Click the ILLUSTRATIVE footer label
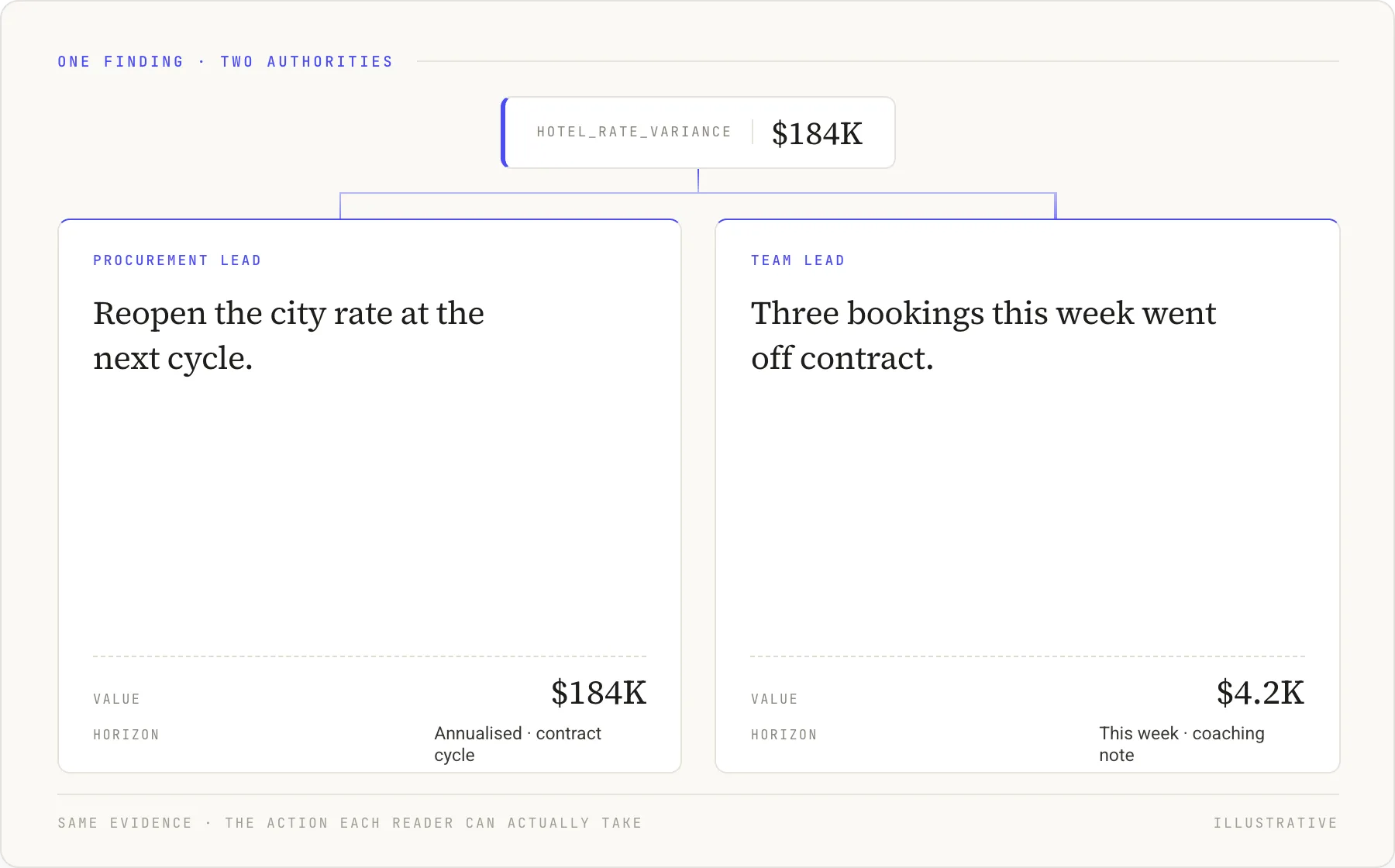 click(1276, 823)
